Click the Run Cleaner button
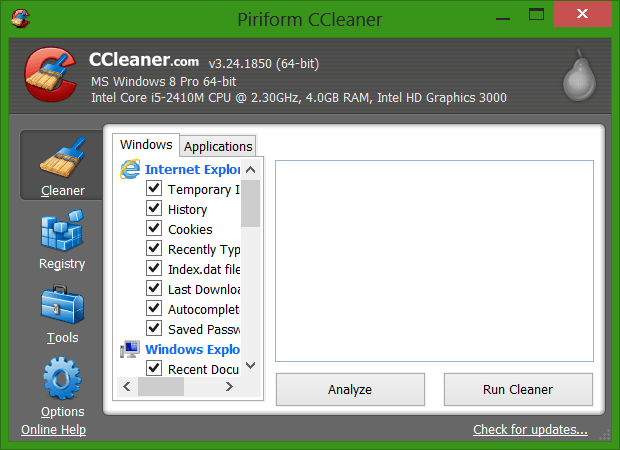The image size is (620, 450). point(518,389)
